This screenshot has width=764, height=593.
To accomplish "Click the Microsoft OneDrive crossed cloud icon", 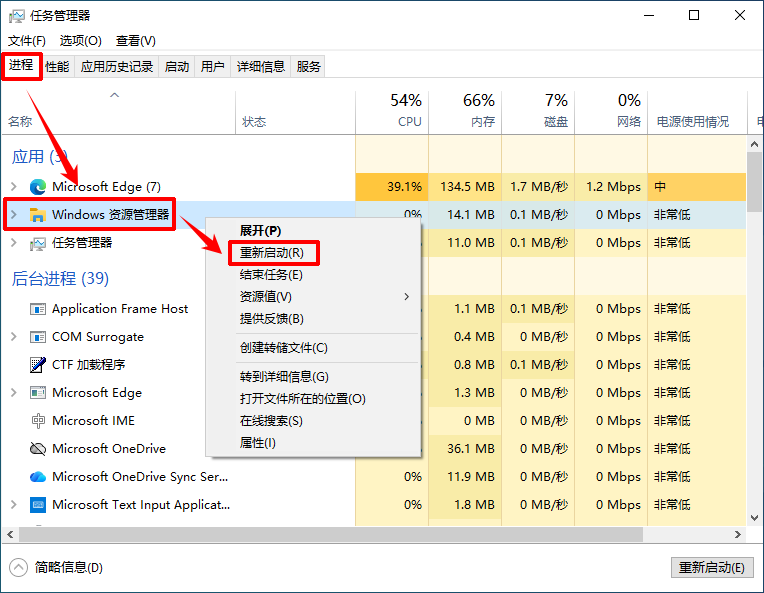I will [x=38, y=449].
